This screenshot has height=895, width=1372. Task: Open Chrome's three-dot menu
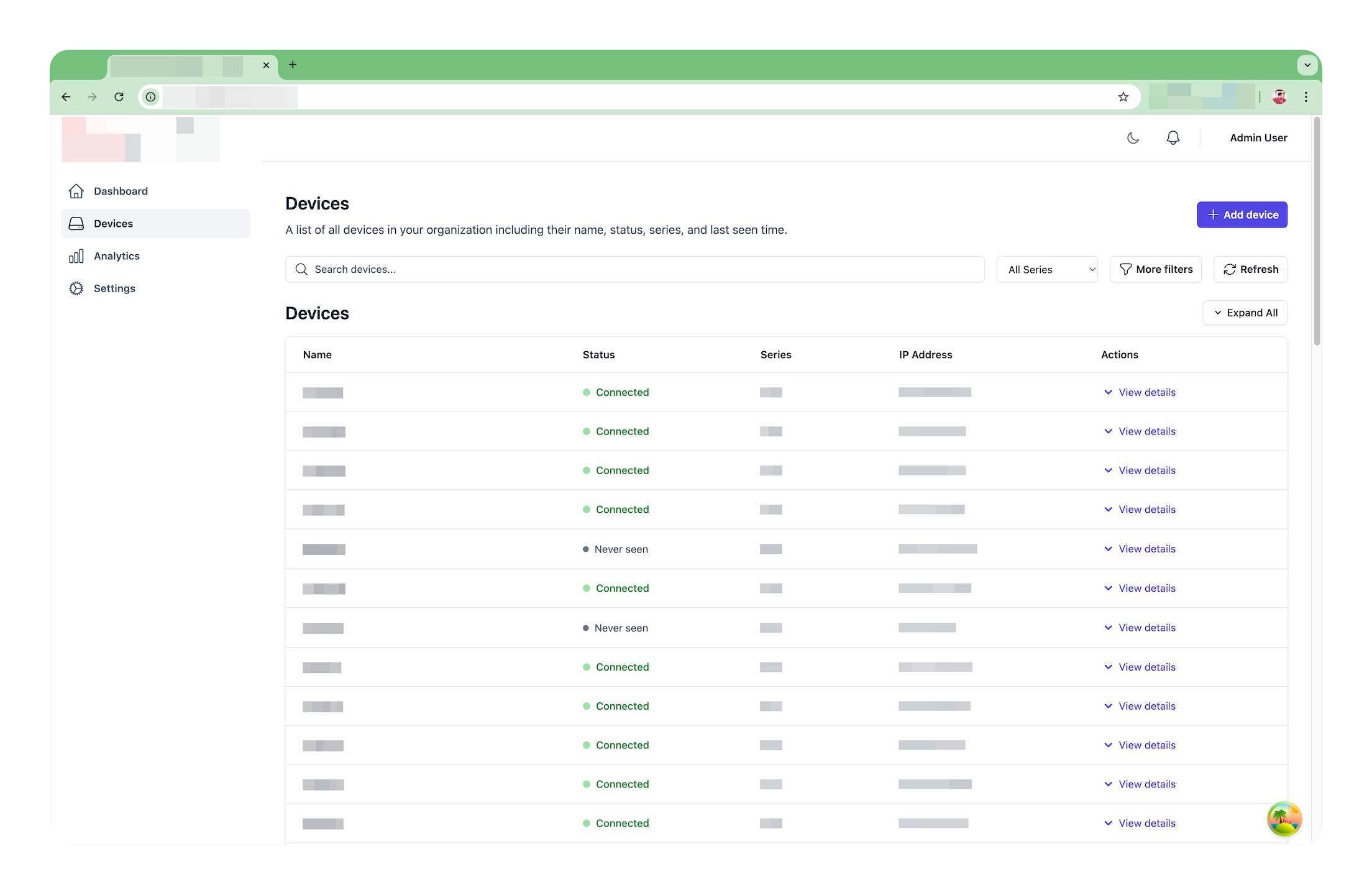point(1305,96)
